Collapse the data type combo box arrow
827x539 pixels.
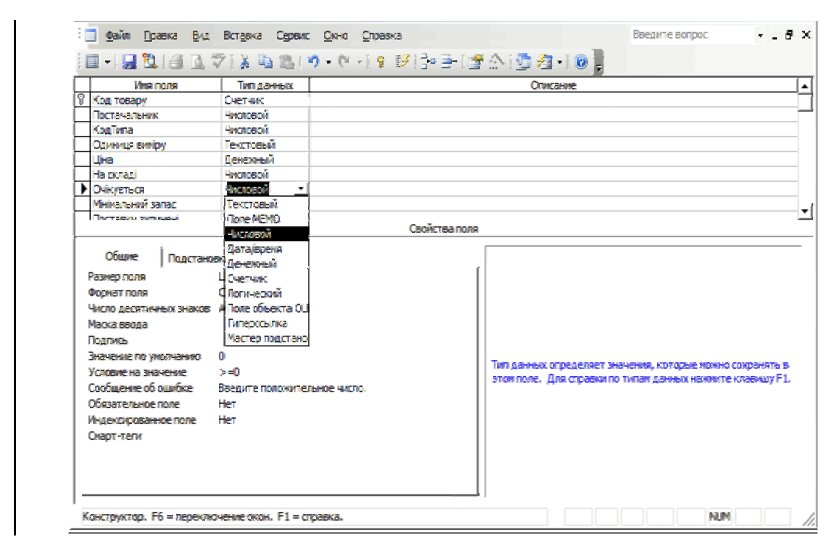click(x=301, y=189)
